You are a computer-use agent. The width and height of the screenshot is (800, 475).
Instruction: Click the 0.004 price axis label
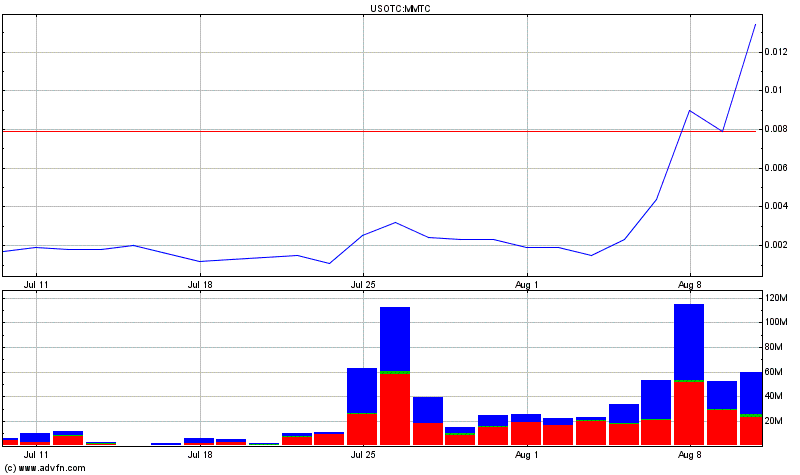coord(776,206)
